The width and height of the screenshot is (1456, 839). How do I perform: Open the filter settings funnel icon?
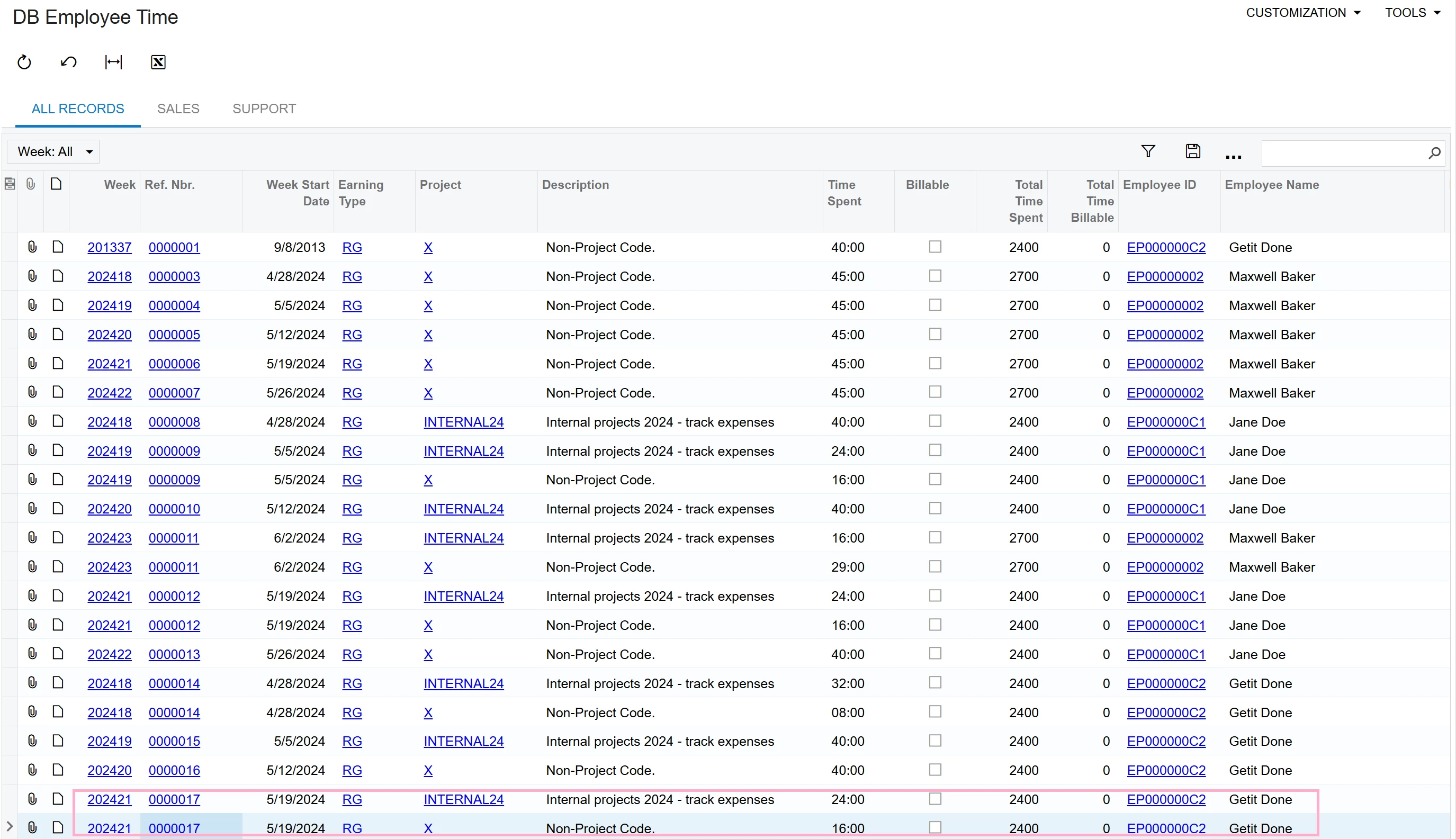coord(1148,151)
